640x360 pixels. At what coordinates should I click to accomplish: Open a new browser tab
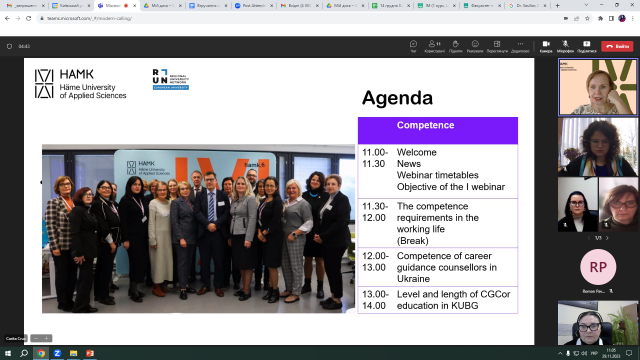557,6
